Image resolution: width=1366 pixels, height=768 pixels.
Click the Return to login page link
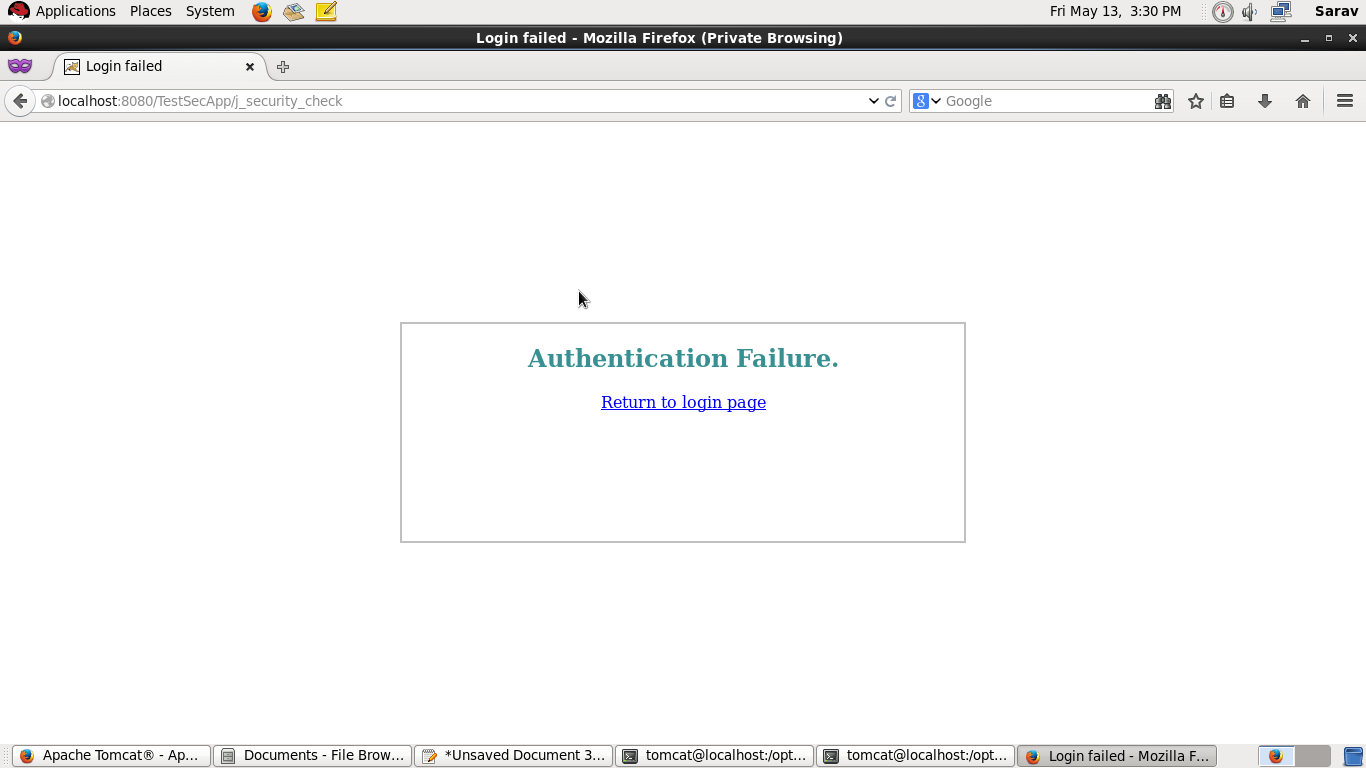[x=683, y=402]
